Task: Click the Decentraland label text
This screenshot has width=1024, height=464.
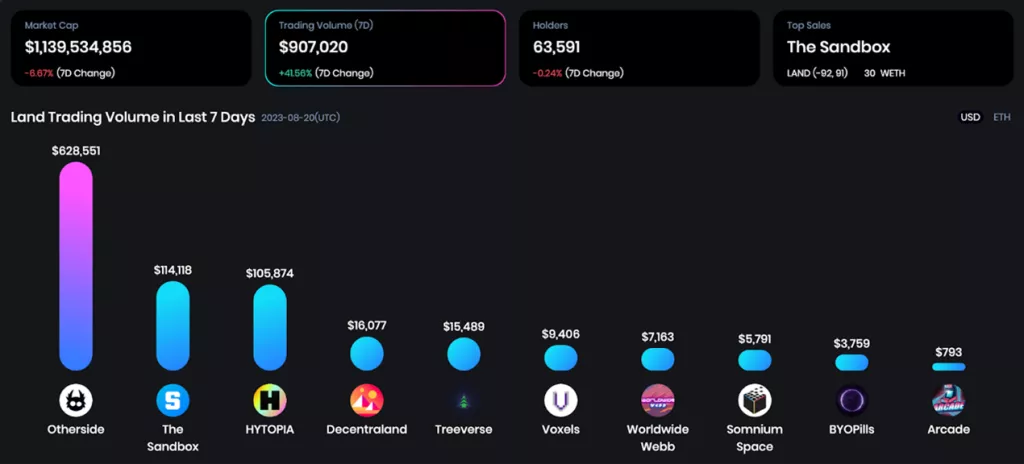Action: pyautogui.click(x=367, y=430)
